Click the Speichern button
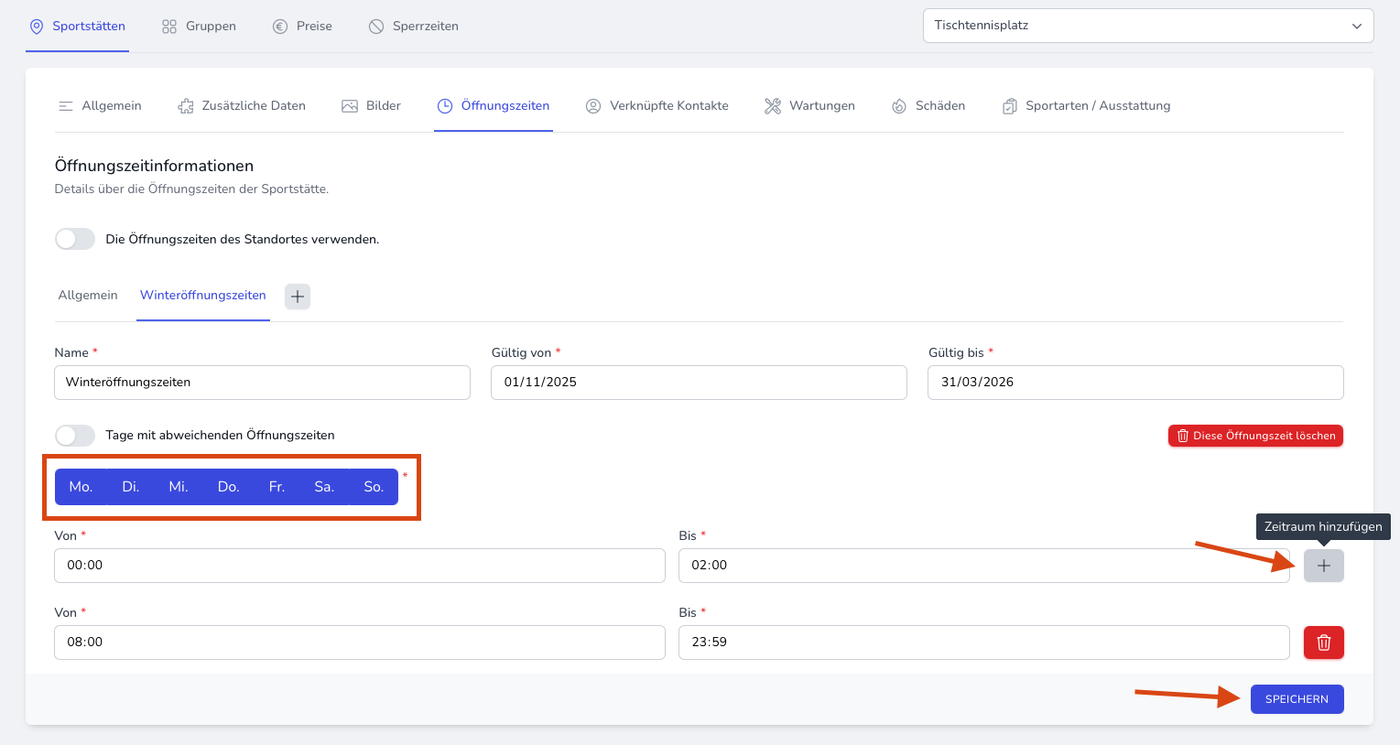The image size is (1400, 745). pos(1296,699)
